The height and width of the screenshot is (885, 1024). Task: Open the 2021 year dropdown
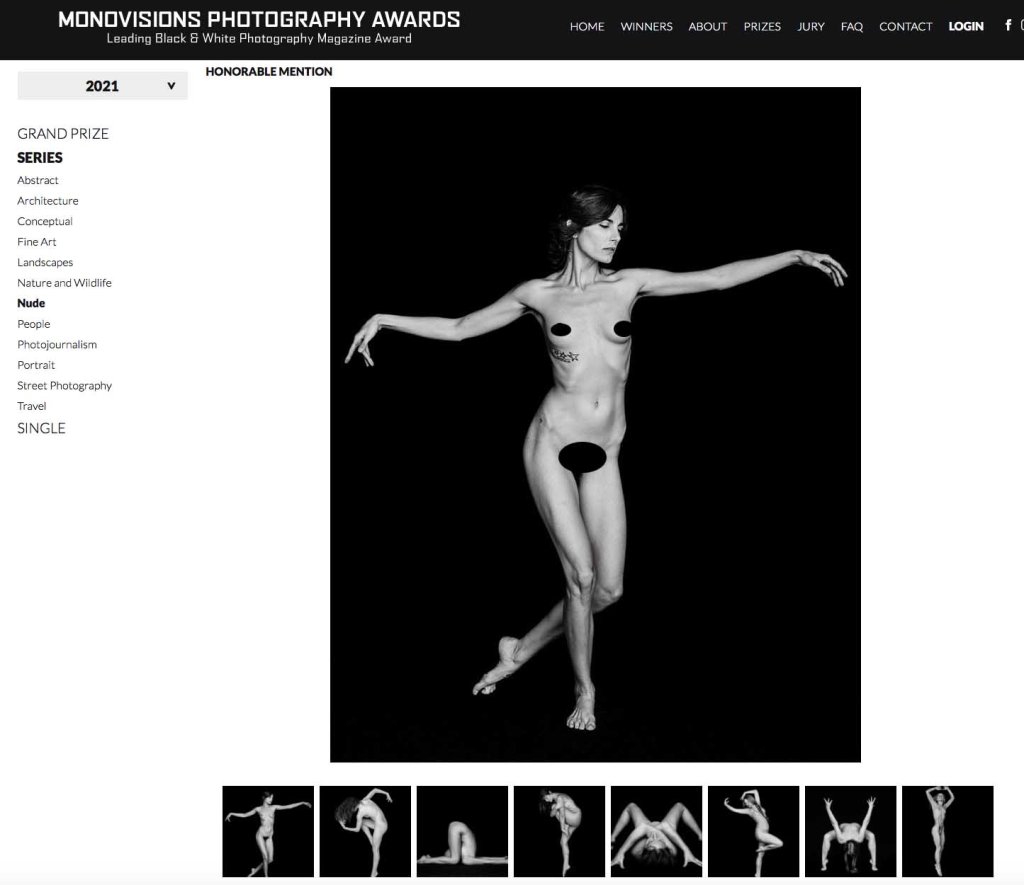[x=102, y=86]
